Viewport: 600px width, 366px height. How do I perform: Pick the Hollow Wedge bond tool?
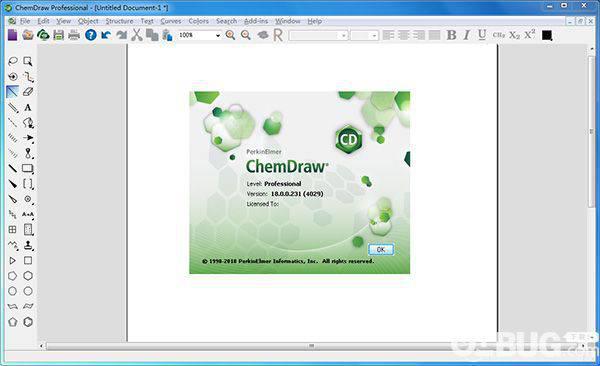tap(13, 199)
